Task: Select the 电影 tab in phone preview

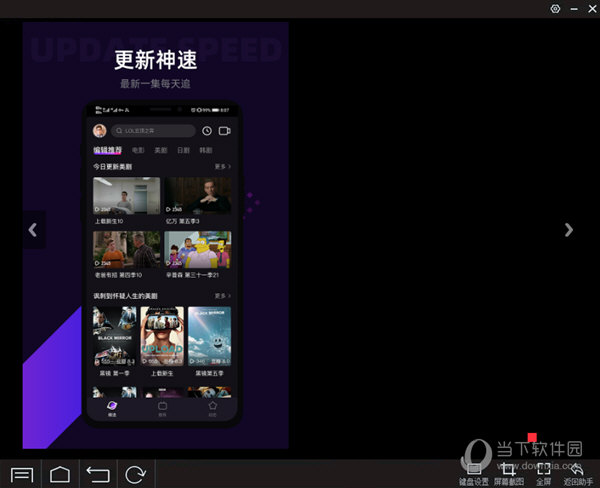Action: pos(138,150)
